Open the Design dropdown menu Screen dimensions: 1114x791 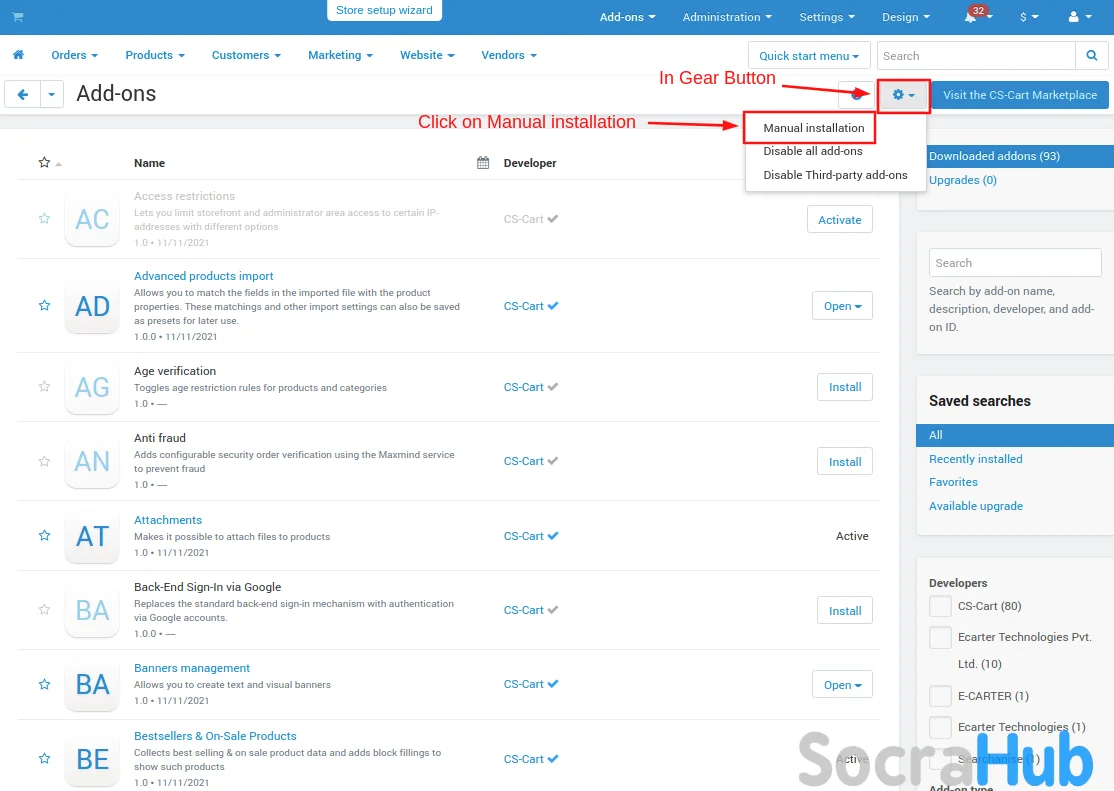coord(906,17)
